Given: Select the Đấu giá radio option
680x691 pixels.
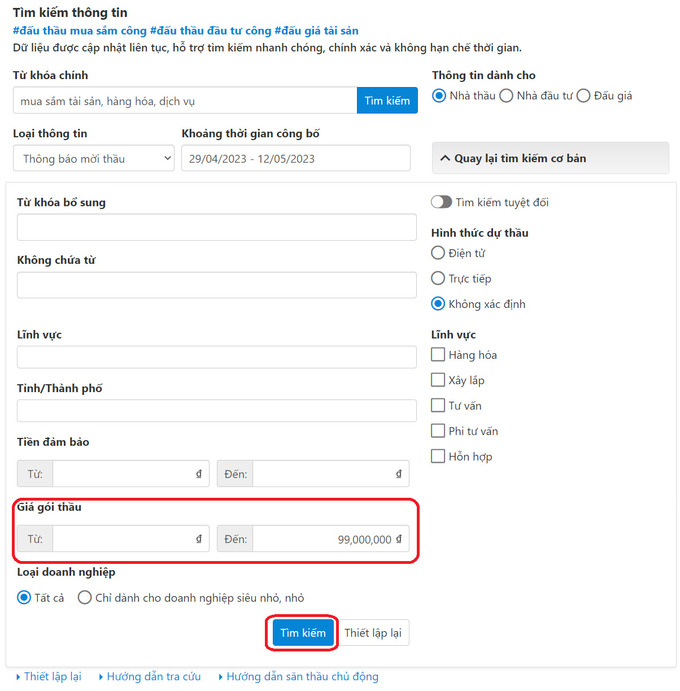Looking at the screenshot, I should [x=583, y=96].
